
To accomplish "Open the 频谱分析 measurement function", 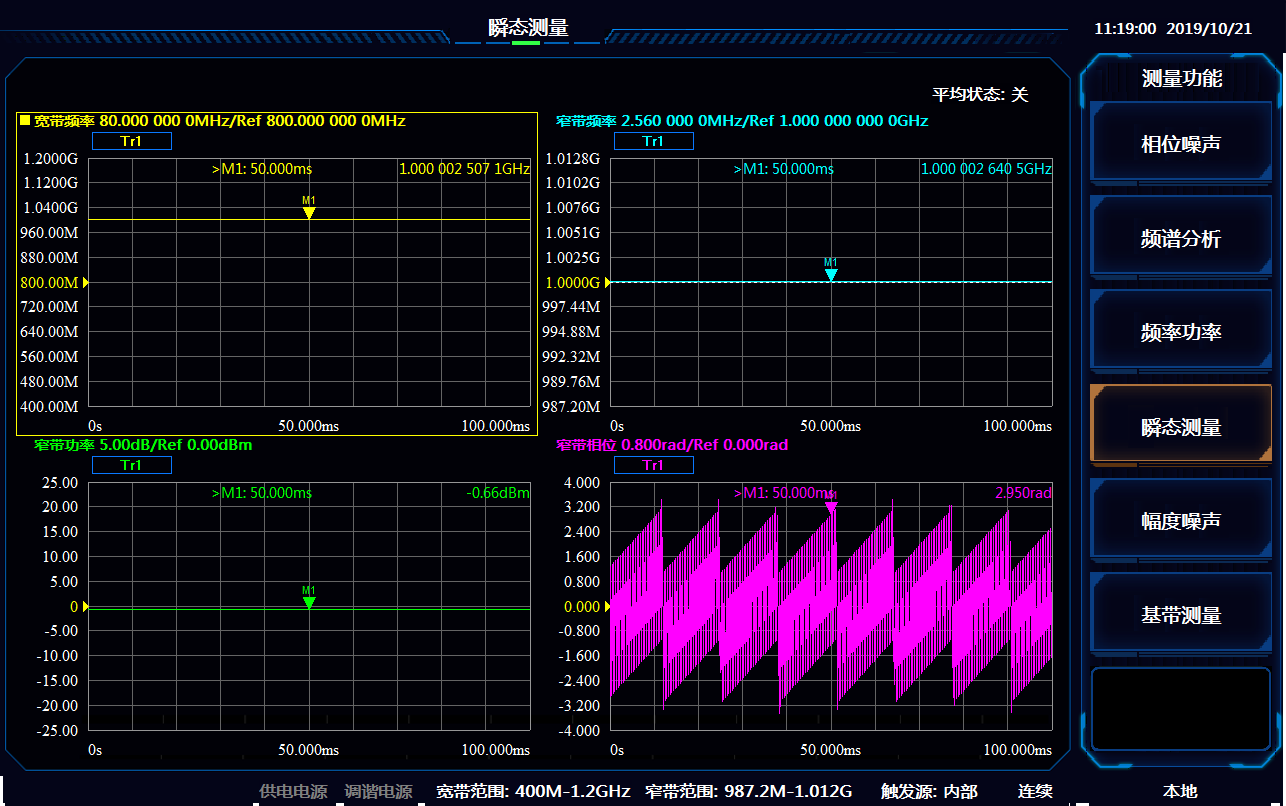I will [1180, 239].
